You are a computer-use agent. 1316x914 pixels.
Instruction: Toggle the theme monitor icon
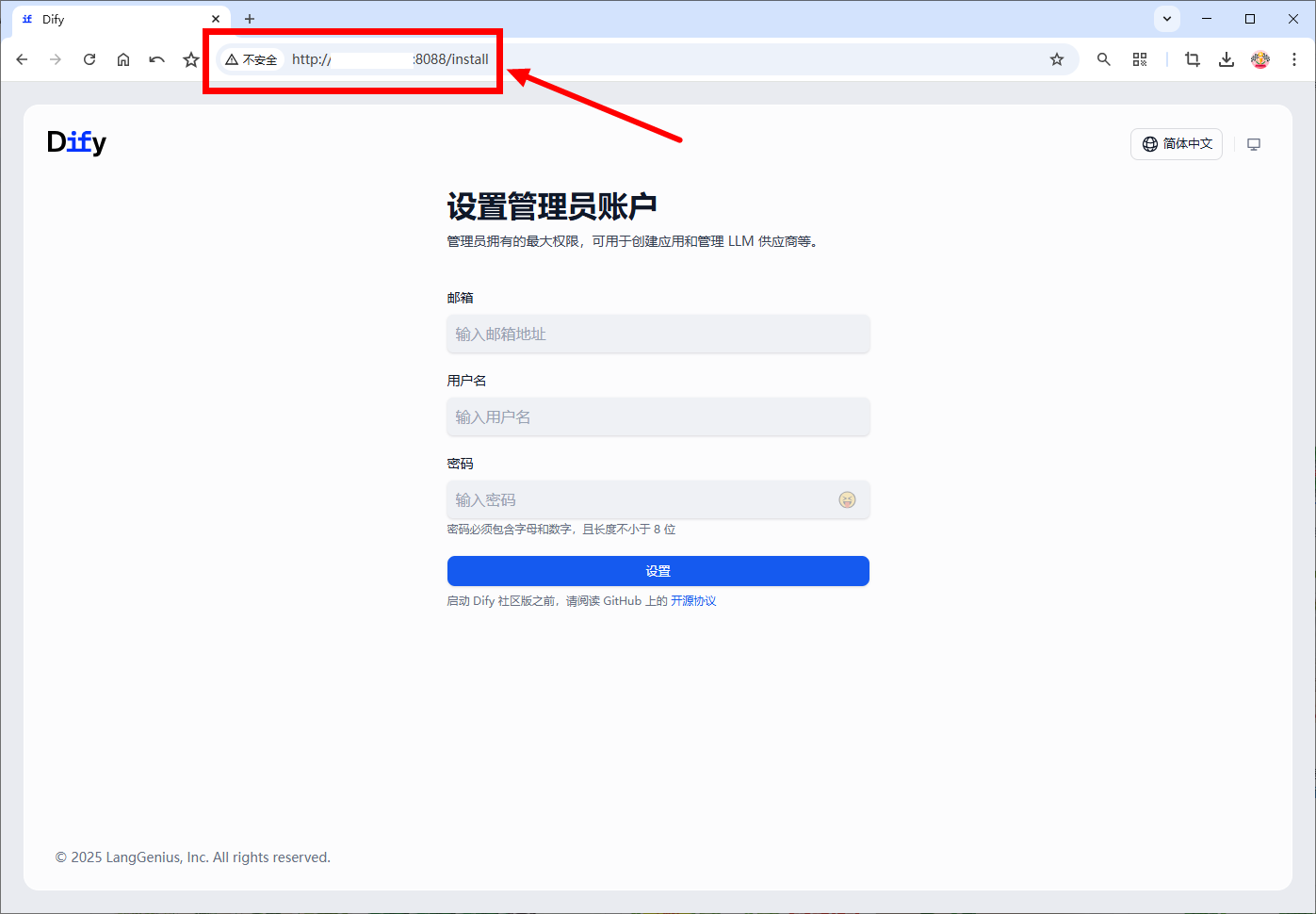(x=1254, y=144)
